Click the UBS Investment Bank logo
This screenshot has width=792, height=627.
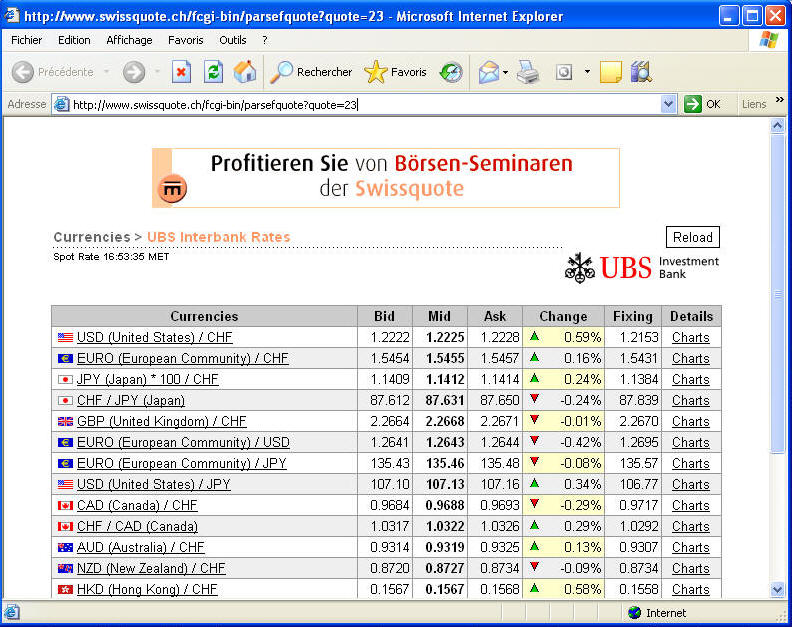coord(641,267)
